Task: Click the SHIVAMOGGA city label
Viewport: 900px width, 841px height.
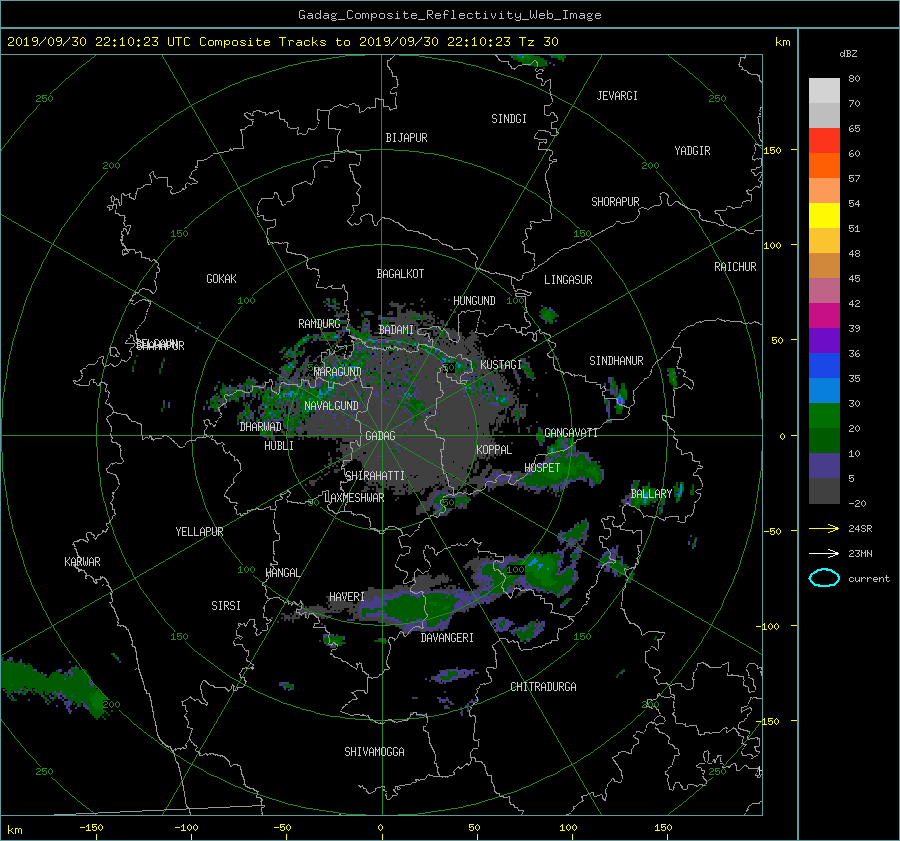Action: (x=374, y=752)
